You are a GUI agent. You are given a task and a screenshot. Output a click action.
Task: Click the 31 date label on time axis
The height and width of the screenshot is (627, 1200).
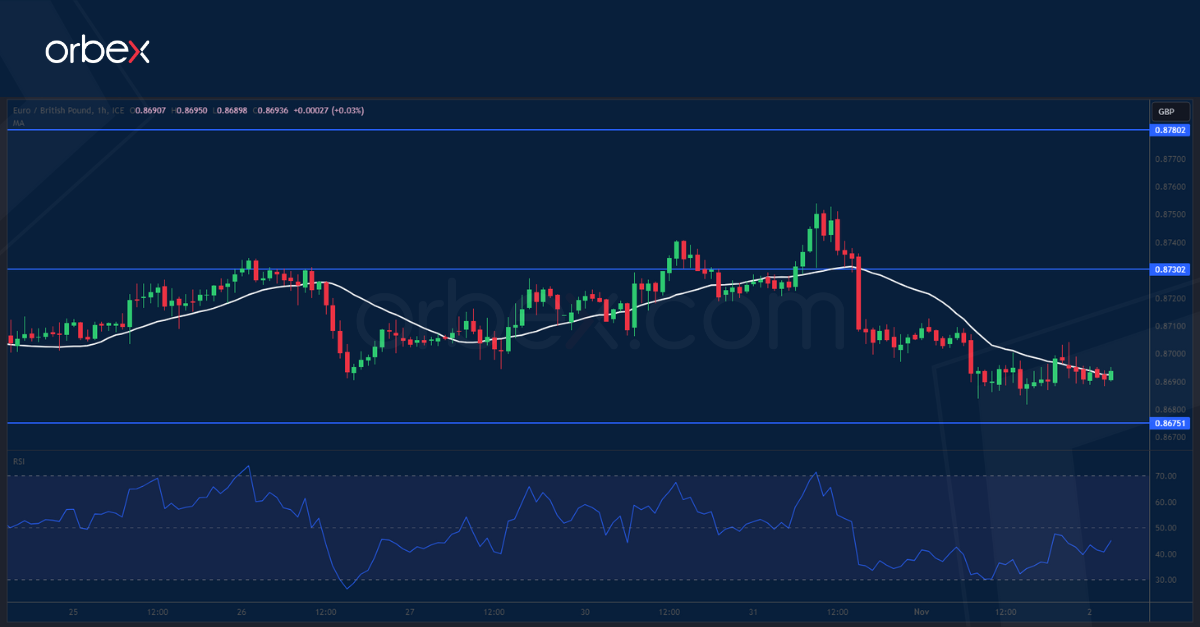coord(752,611)
